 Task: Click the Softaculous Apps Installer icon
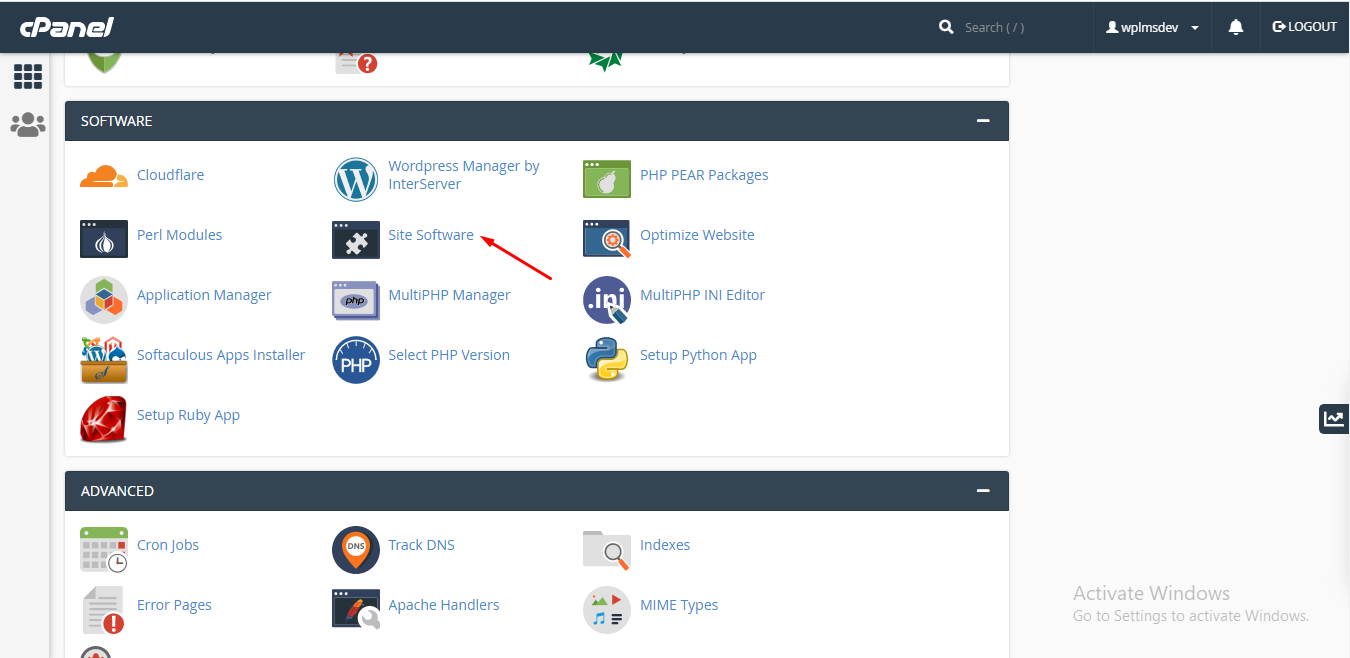point(104,359)
